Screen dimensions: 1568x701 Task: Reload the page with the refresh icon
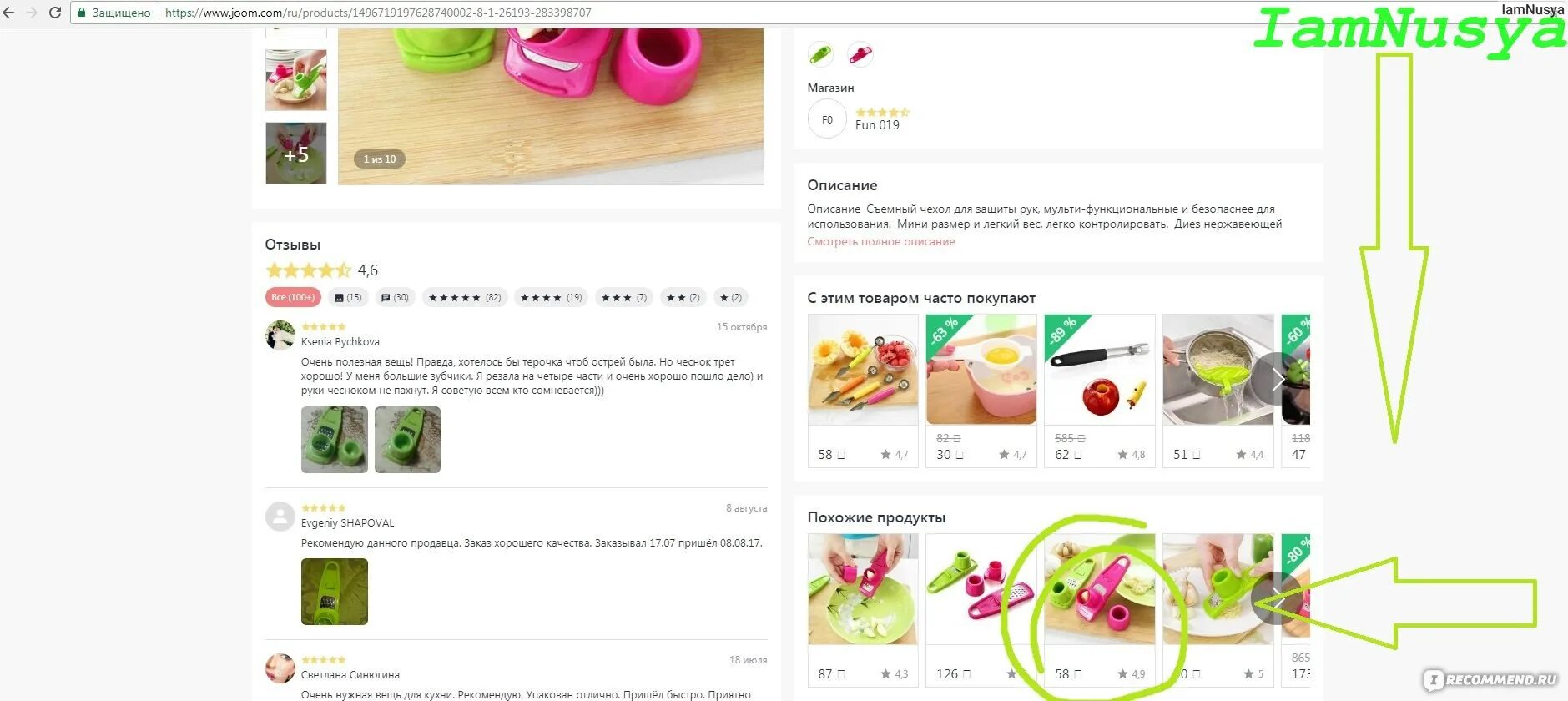click(55, 13)
